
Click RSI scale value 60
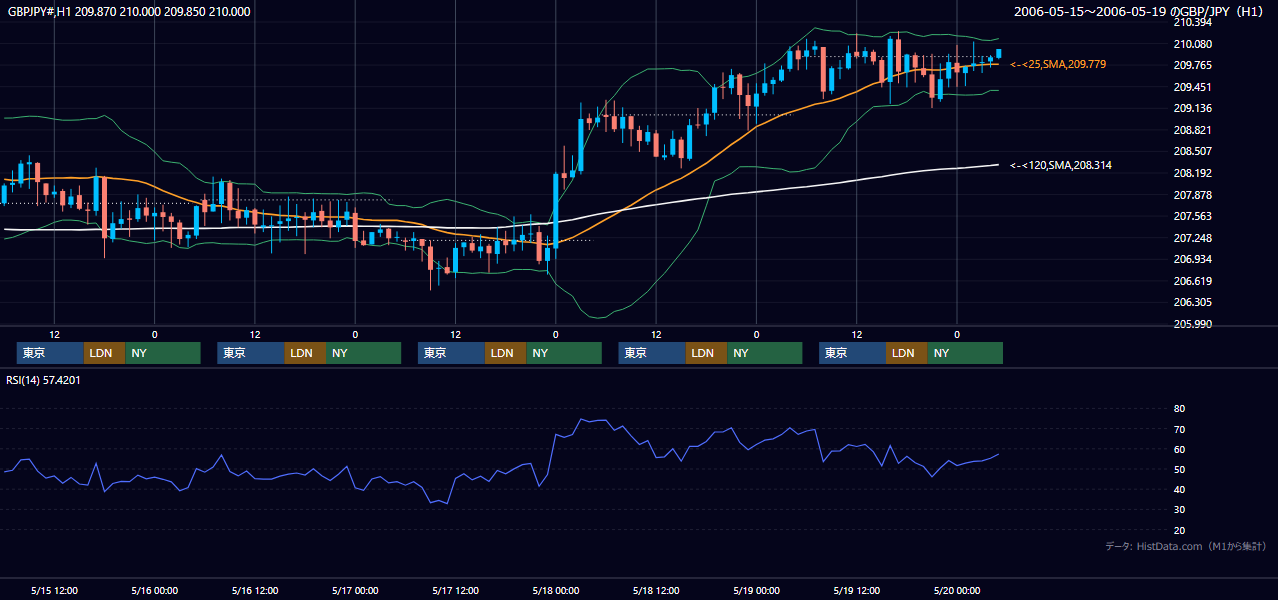(x=1179, y=449)
